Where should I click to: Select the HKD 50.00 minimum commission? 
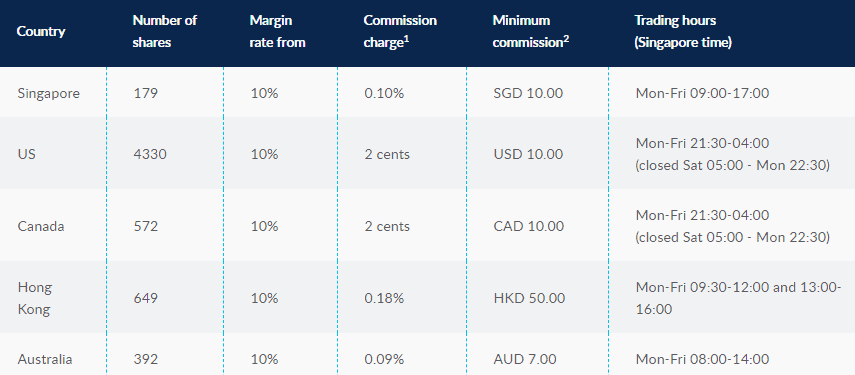pyautogui.click(x=529, y=298)
